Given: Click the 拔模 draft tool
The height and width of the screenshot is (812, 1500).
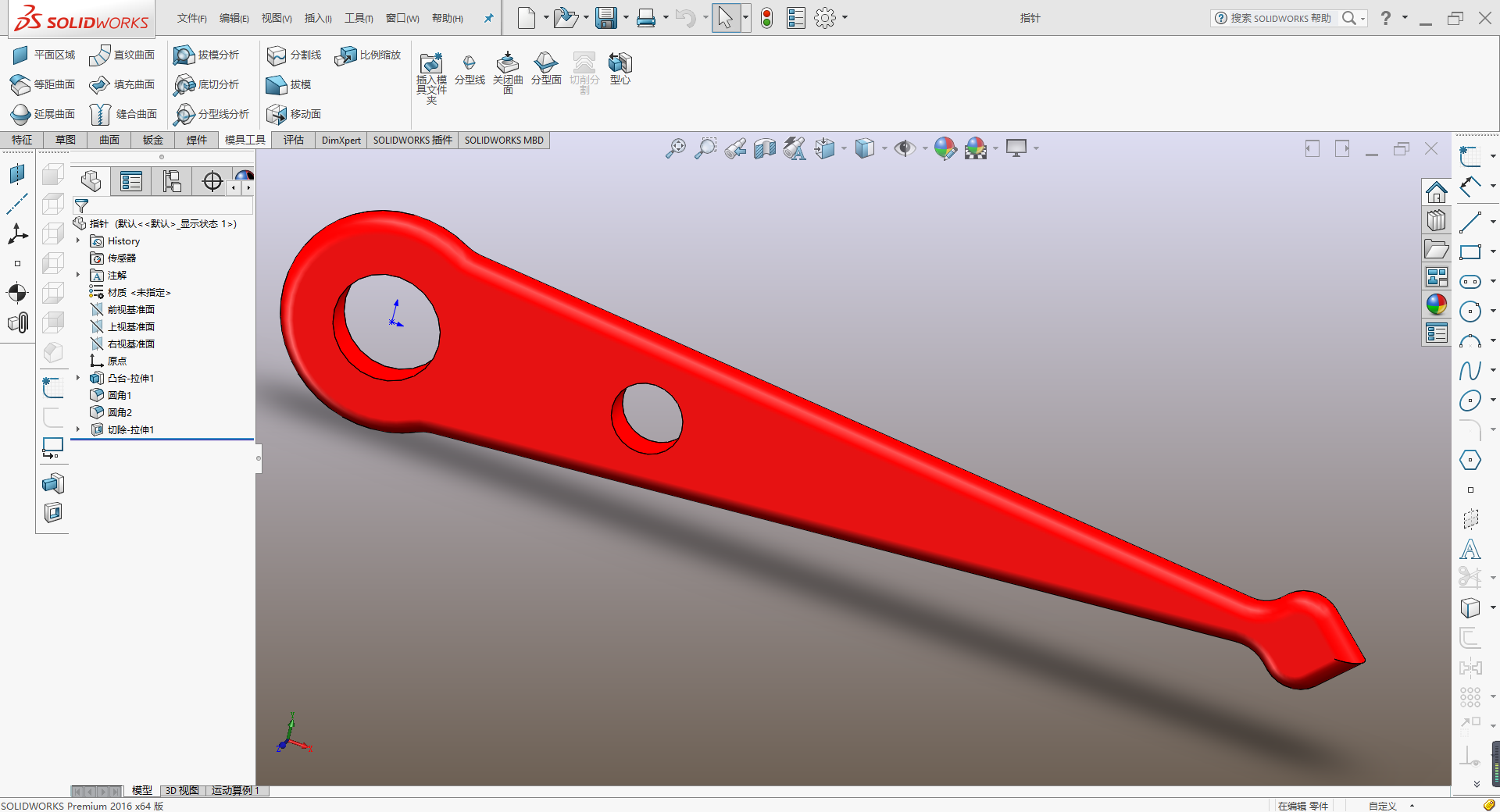Looking at the screenshot, I should tap(289, 84).
